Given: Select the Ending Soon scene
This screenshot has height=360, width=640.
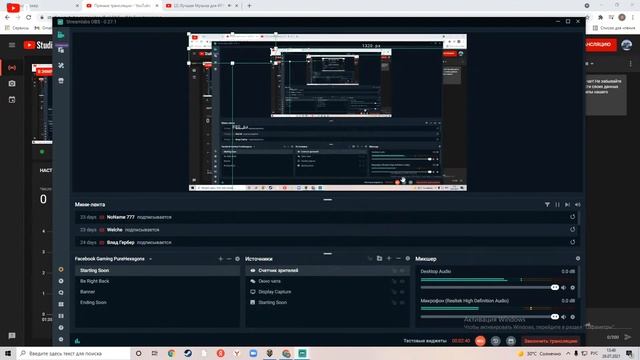Looking at the screenshot, I should click(158, 302).
